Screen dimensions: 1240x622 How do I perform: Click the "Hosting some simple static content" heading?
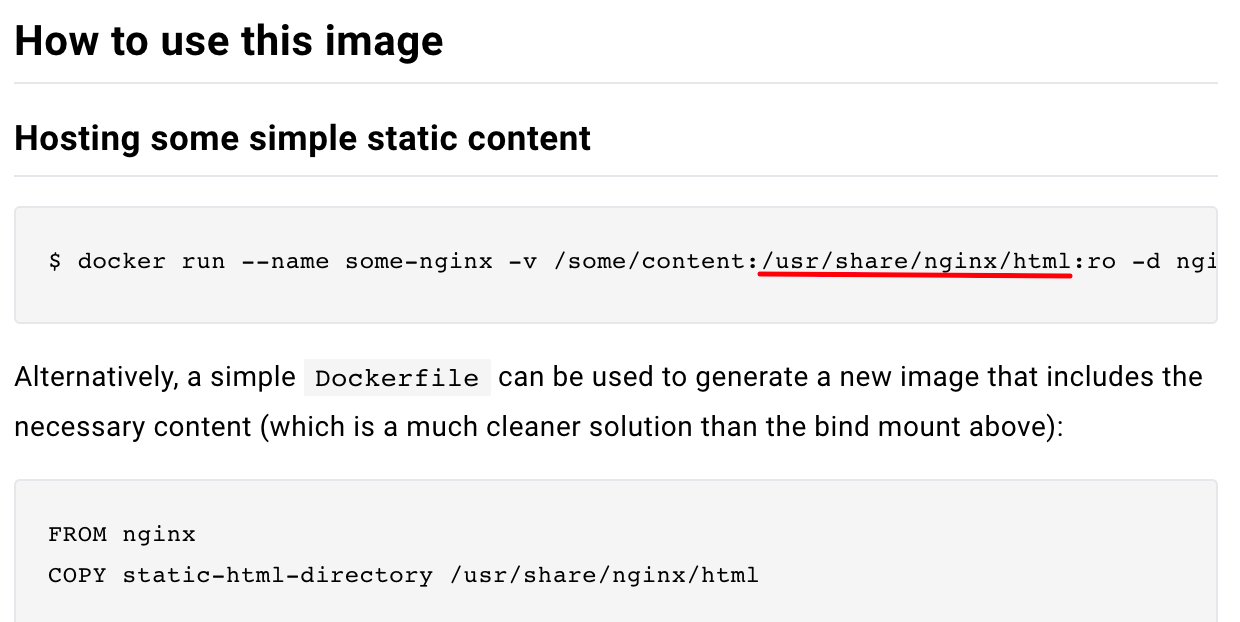pos(303,137)
